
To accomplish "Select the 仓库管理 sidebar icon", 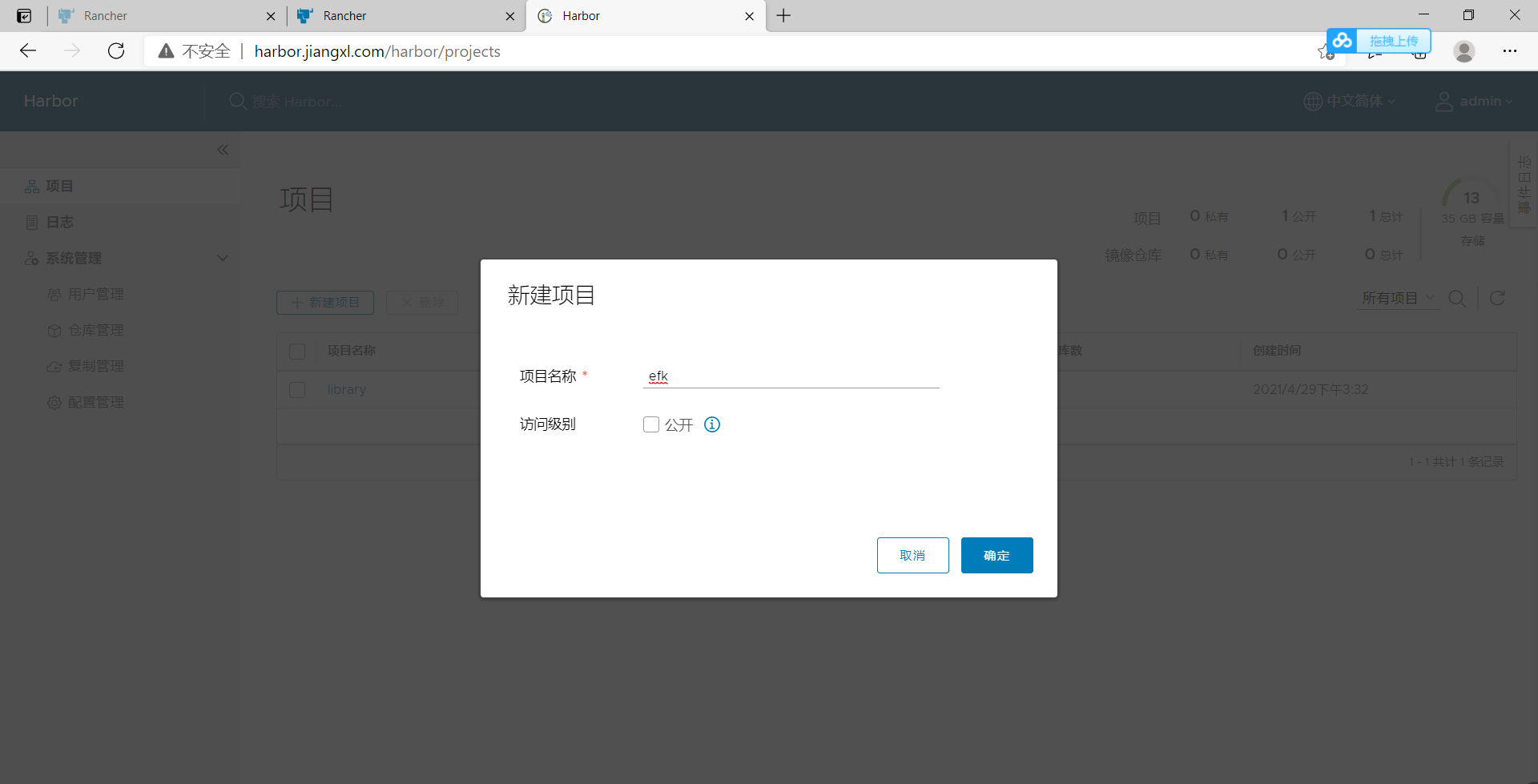I will pos(54,330).
